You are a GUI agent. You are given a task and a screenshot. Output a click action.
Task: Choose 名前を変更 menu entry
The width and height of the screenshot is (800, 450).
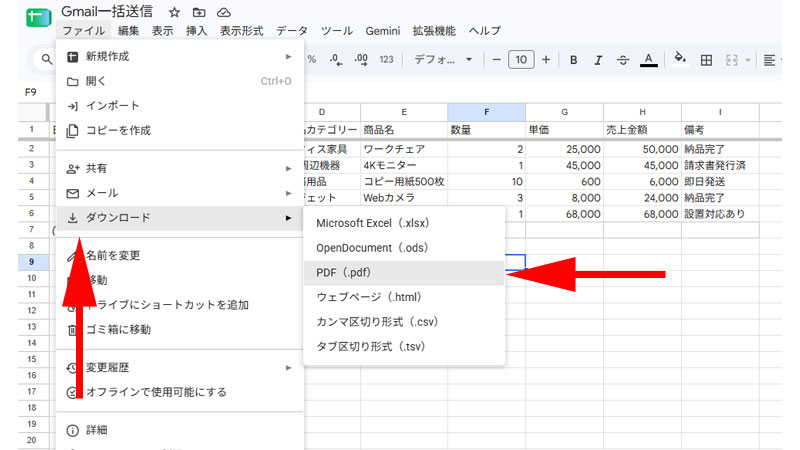180,255
